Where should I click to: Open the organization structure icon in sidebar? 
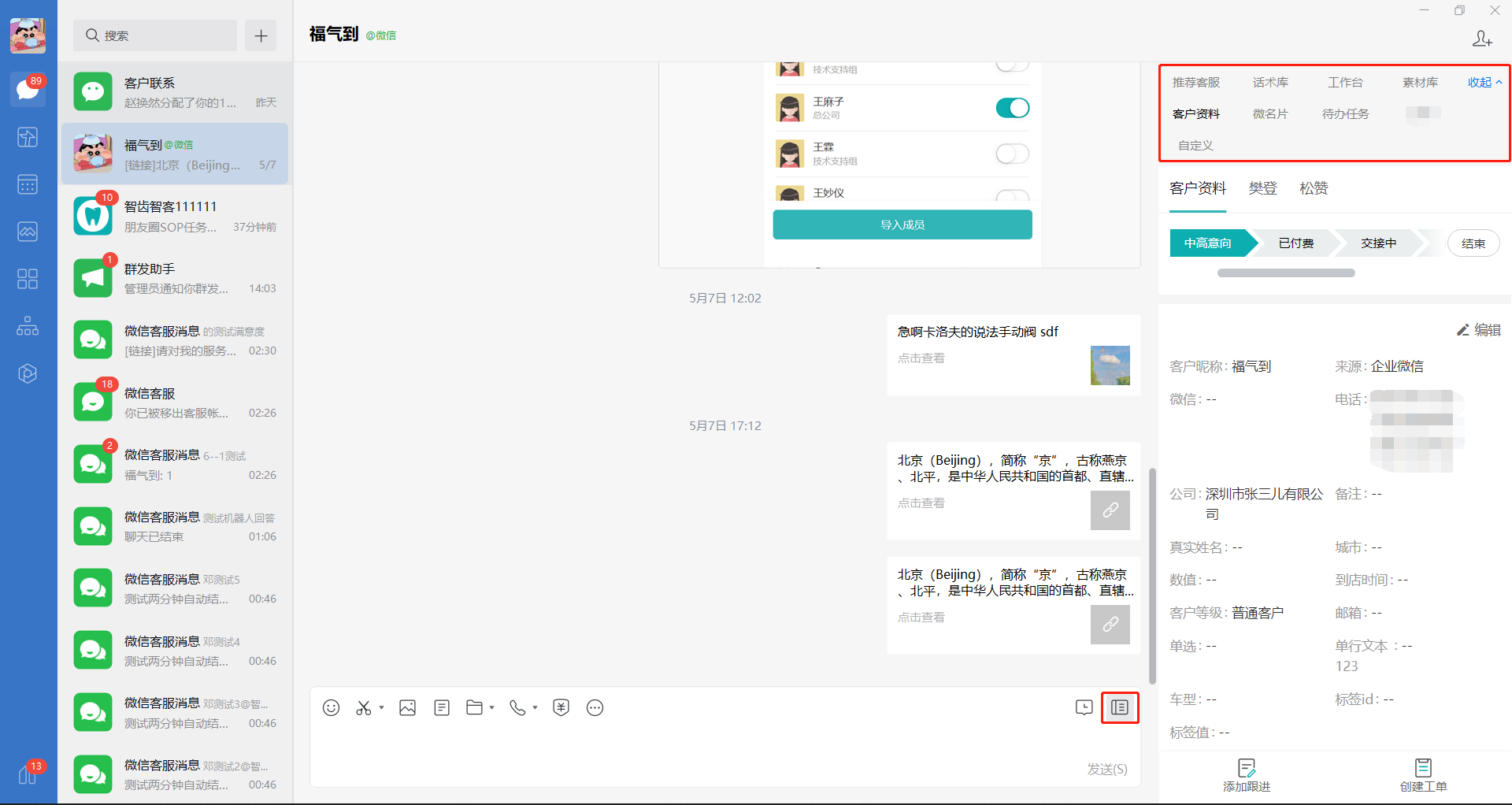[28, 326]
